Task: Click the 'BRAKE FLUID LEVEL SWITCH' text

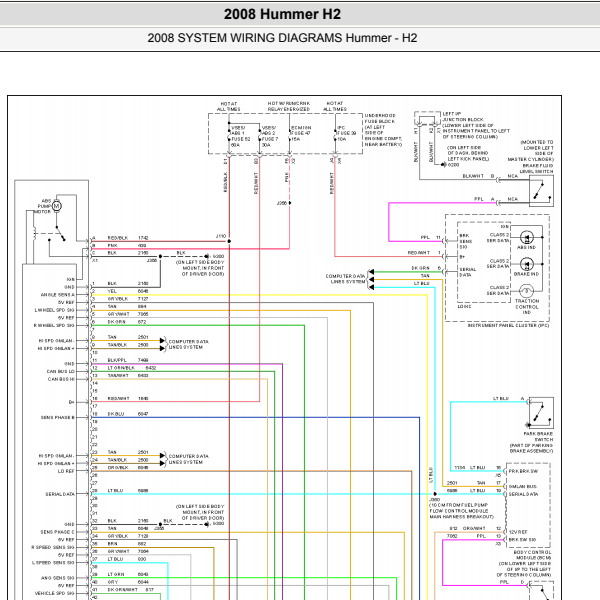Action: pos(538,169)
